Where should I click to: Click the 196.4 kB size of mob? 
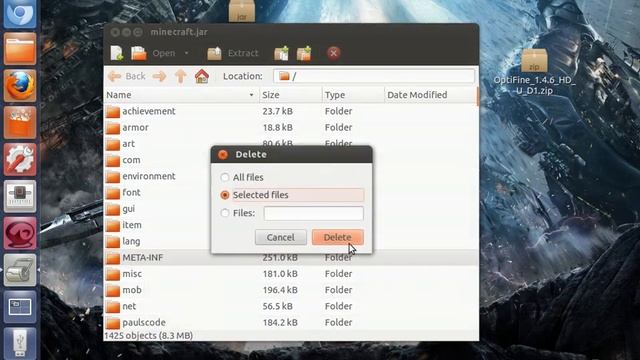pos(280,290)
